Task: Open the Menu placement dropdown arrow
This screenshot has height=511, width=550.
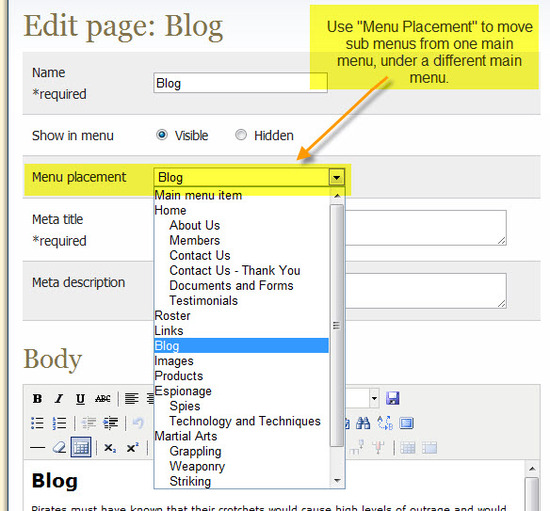Action: click(337, 177)
